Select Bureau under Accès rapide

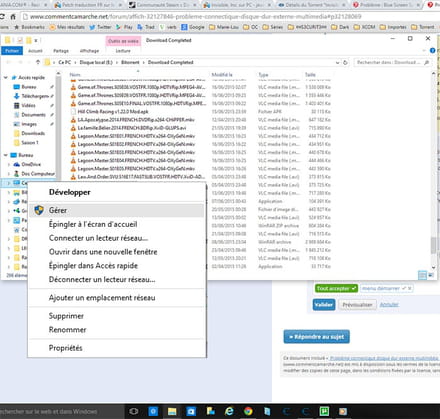pos(29,87)
